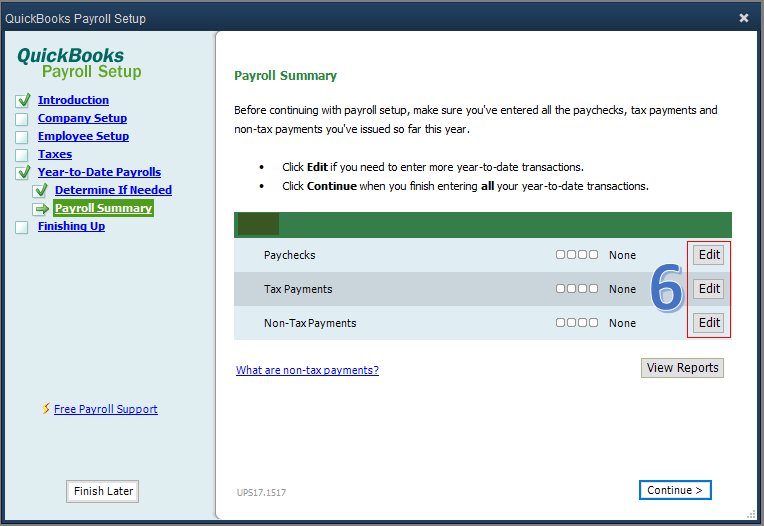Open Free Payroll Support link

106,409
